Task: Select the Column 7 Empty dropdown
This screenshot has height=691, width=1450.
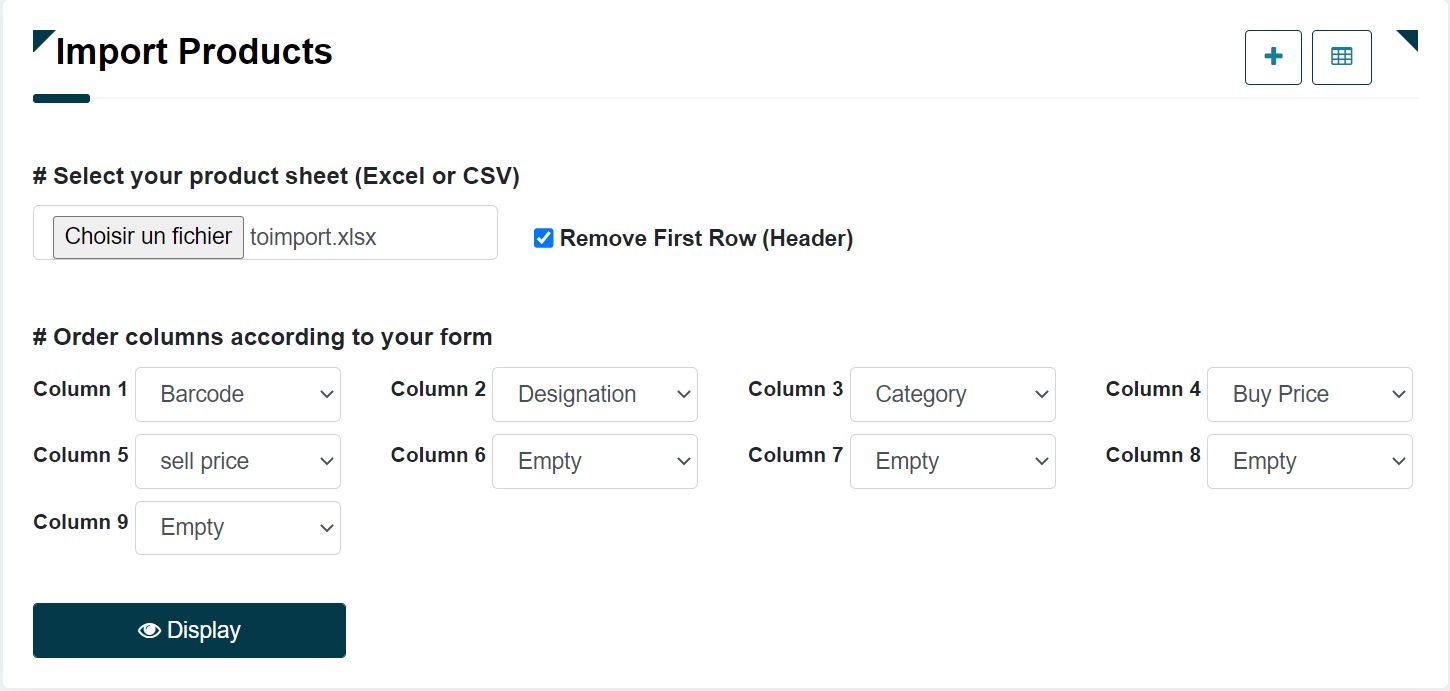Action: point(952,461)
